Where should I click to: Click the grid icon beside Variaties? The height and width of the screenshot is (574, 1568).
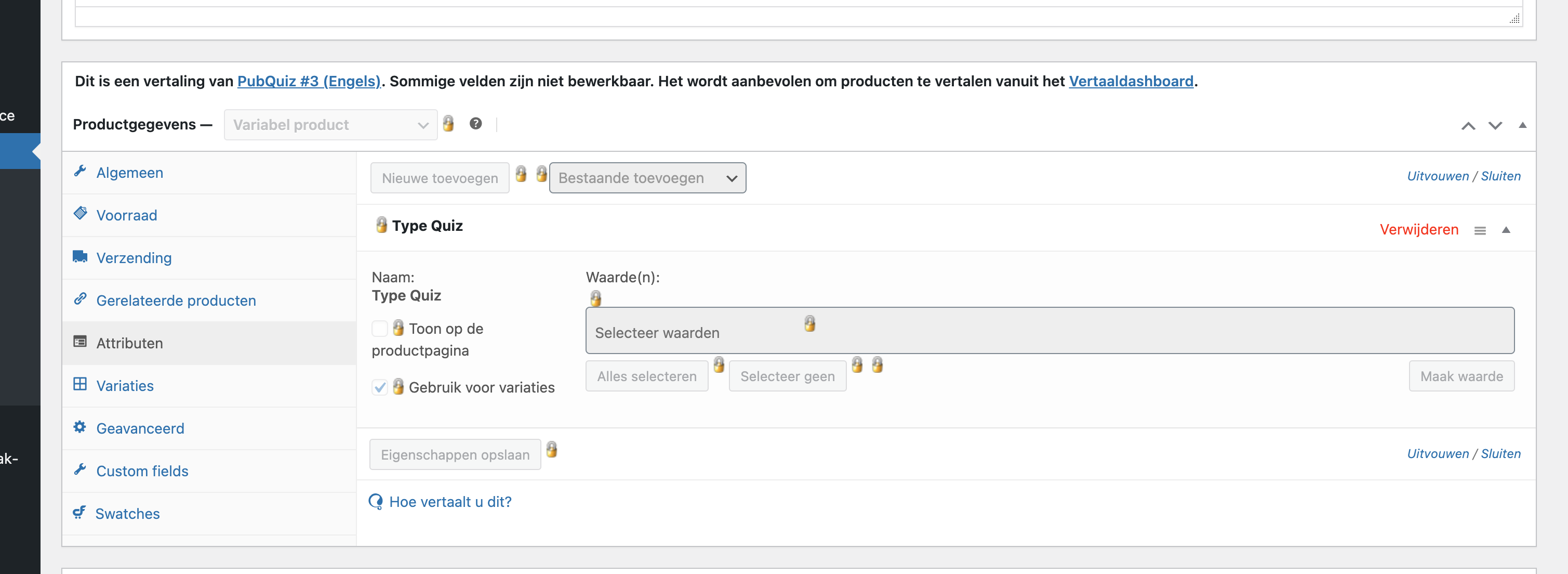pyautogui.click(x=79, y=384)
